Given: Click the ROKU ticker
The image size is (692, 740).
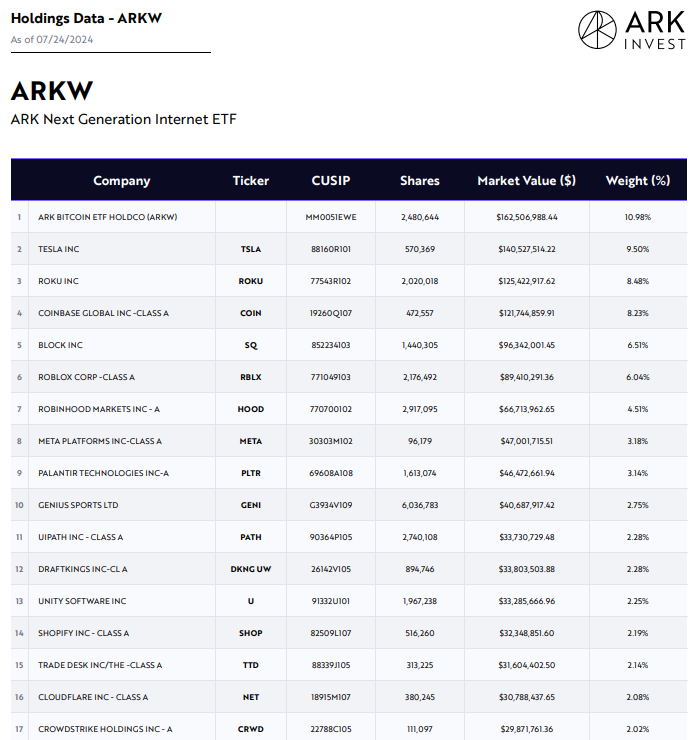Looking at the screenshot, I should [x=251, y=281].
